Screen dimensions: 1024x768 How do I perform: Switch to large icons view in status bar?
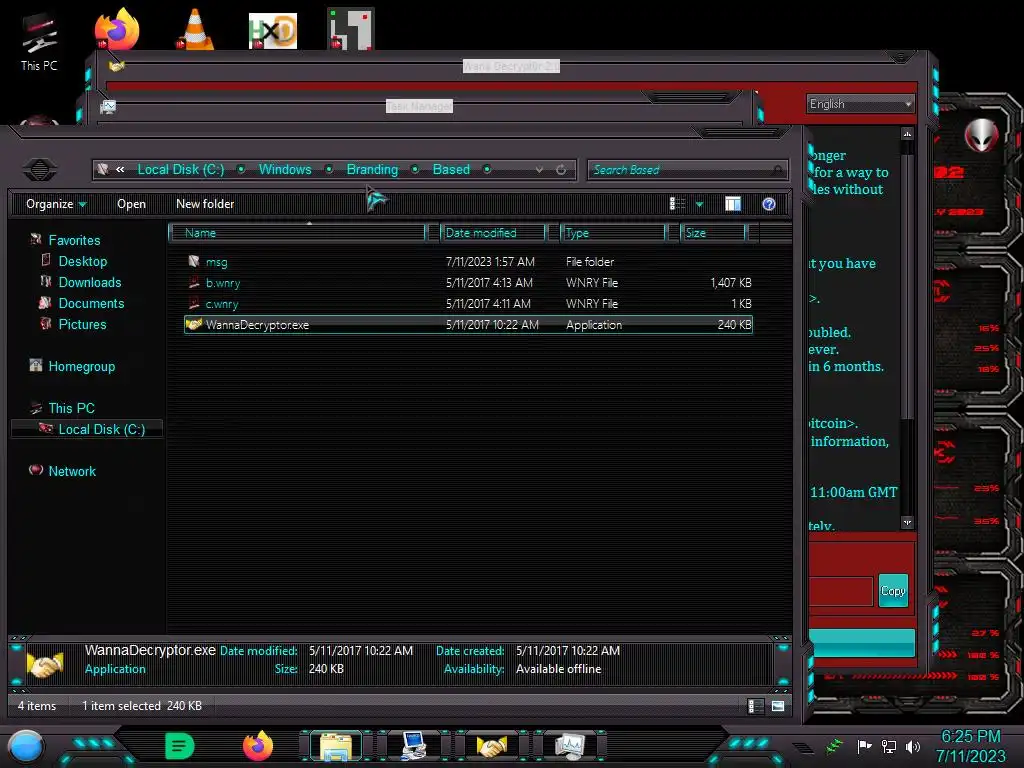(778, 706)
